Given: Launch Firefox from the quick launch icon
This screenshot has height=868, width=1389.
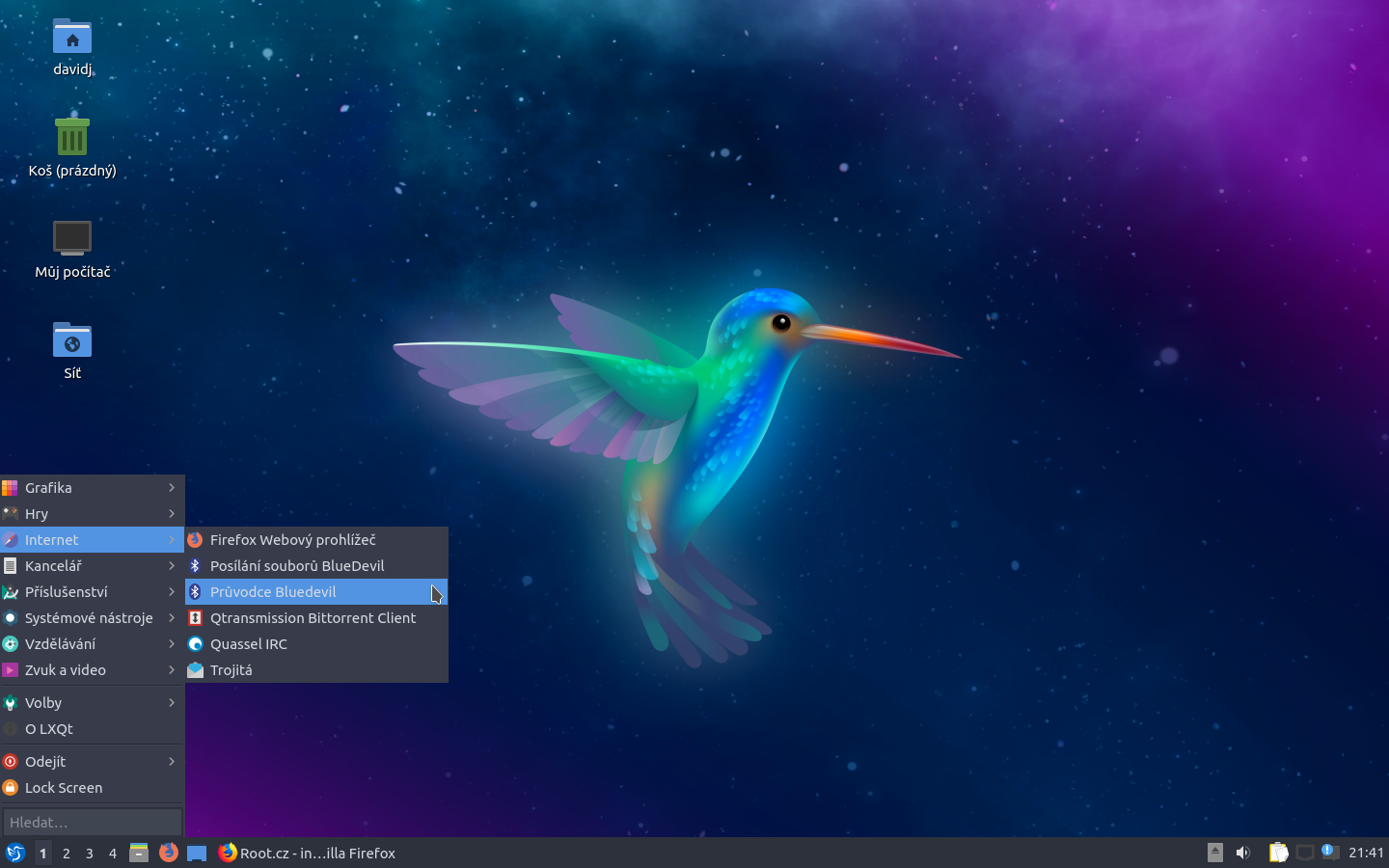Looking at the screenshot, I should click(x=168, y=853).
